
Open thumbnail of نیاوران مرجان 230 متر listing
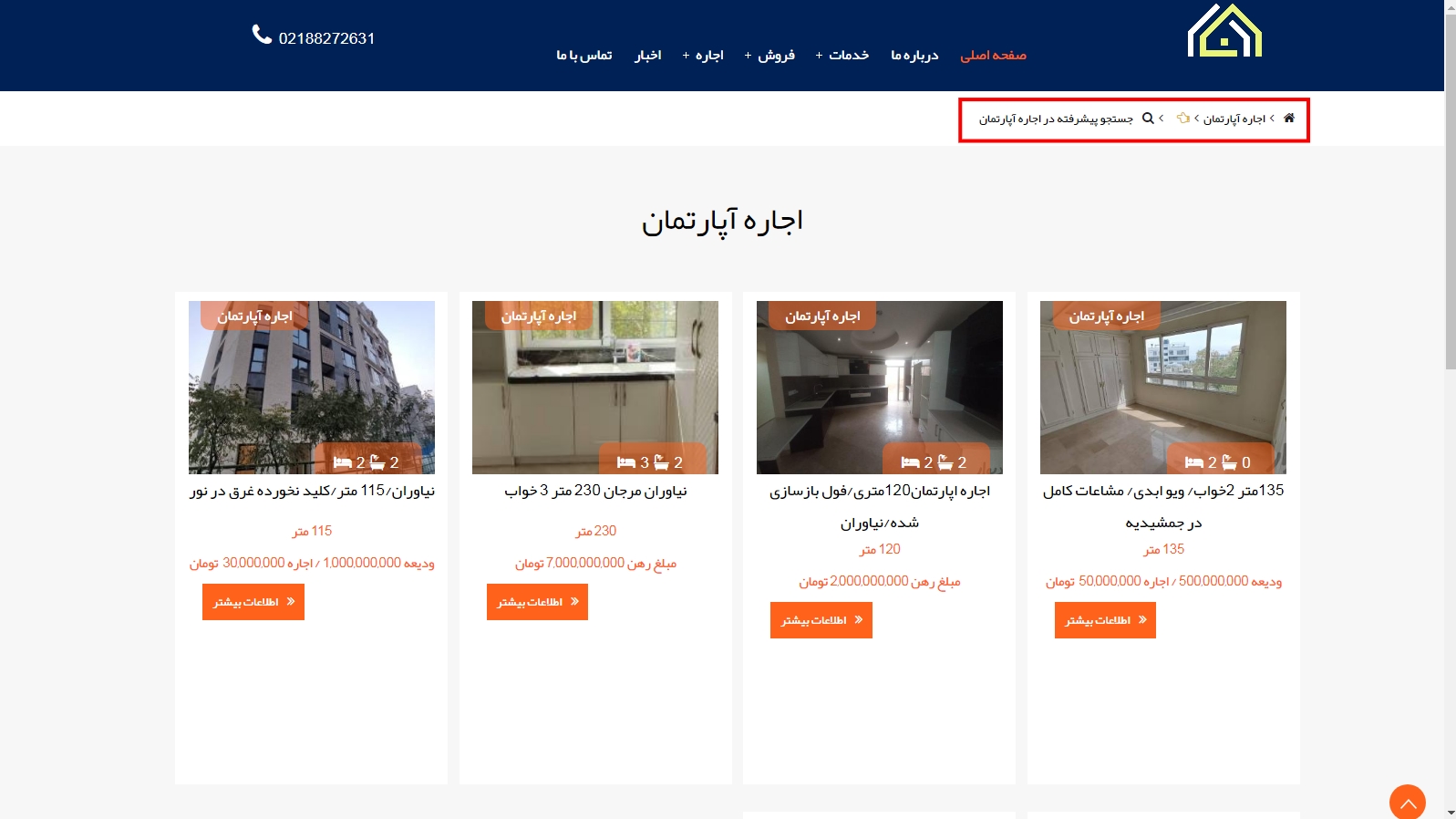tap(595, 388)
